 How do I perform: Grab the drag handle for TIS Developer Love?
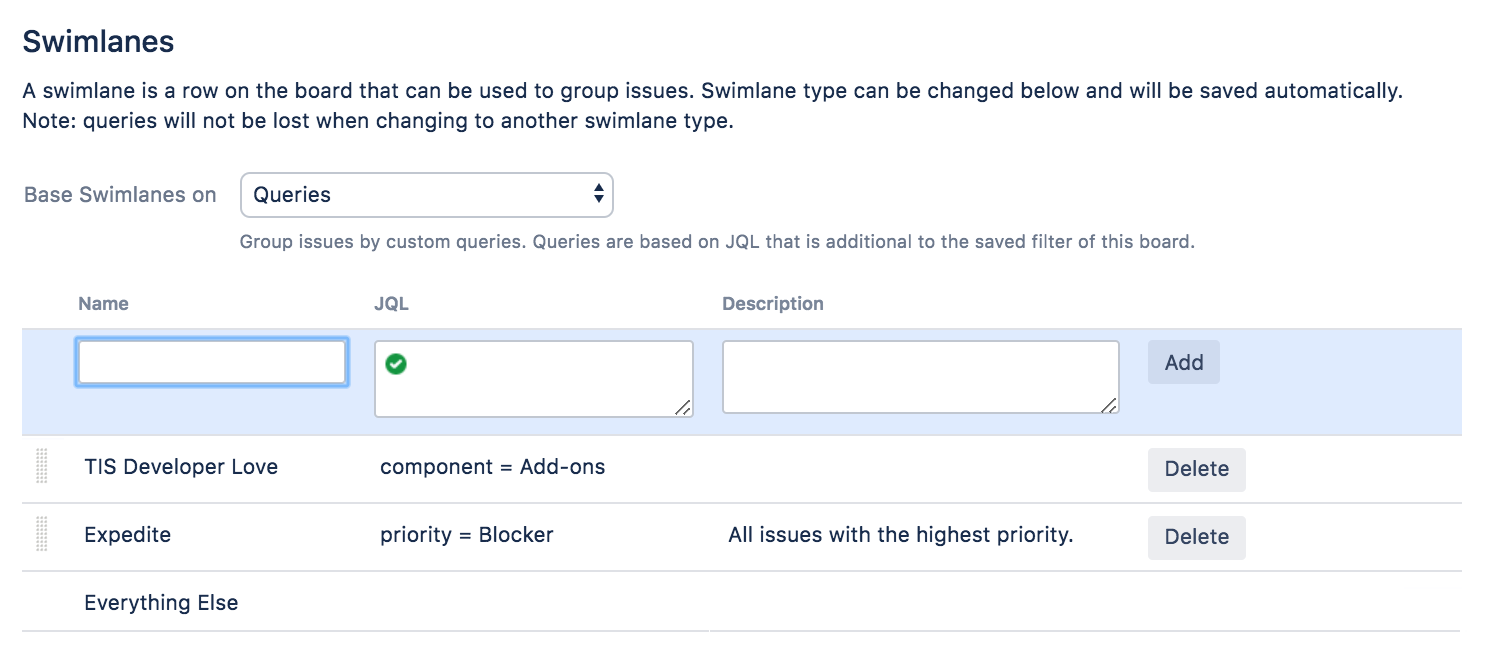click(42, 467)
